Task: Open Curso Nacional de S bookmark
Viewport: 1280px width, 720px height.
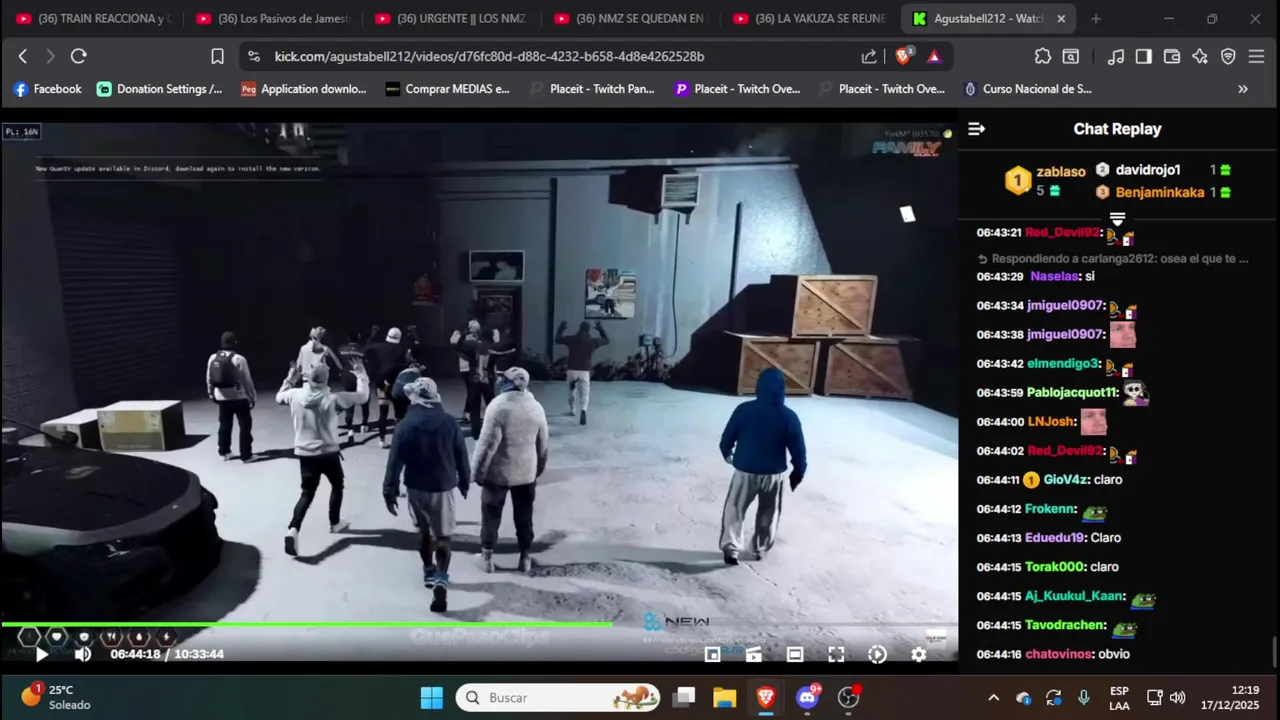Action: [x=1026, y=89]
